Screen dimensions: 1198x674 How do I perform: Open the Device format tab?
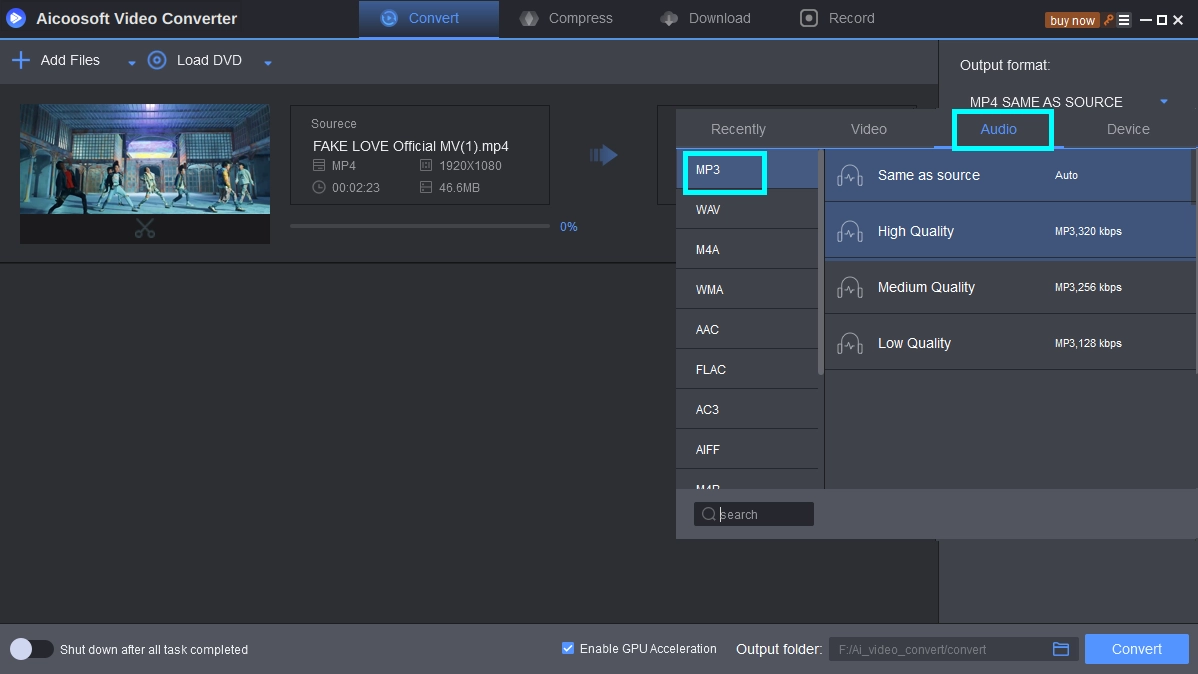point(1127,129)
